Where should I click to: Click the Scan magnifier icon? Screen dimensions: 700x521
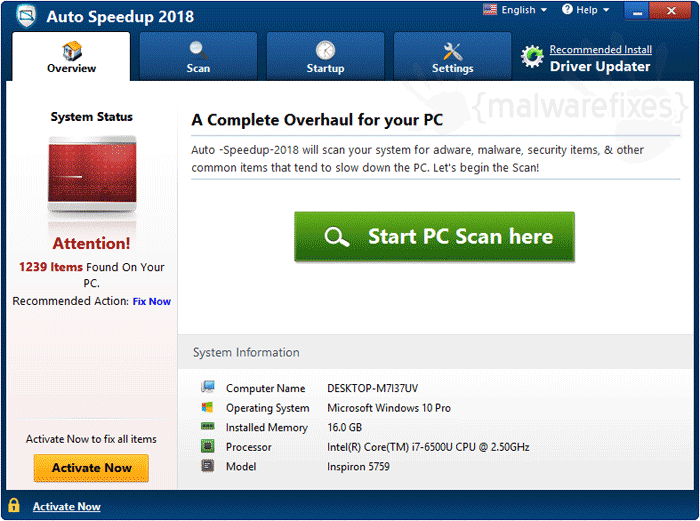pos(198,50)
